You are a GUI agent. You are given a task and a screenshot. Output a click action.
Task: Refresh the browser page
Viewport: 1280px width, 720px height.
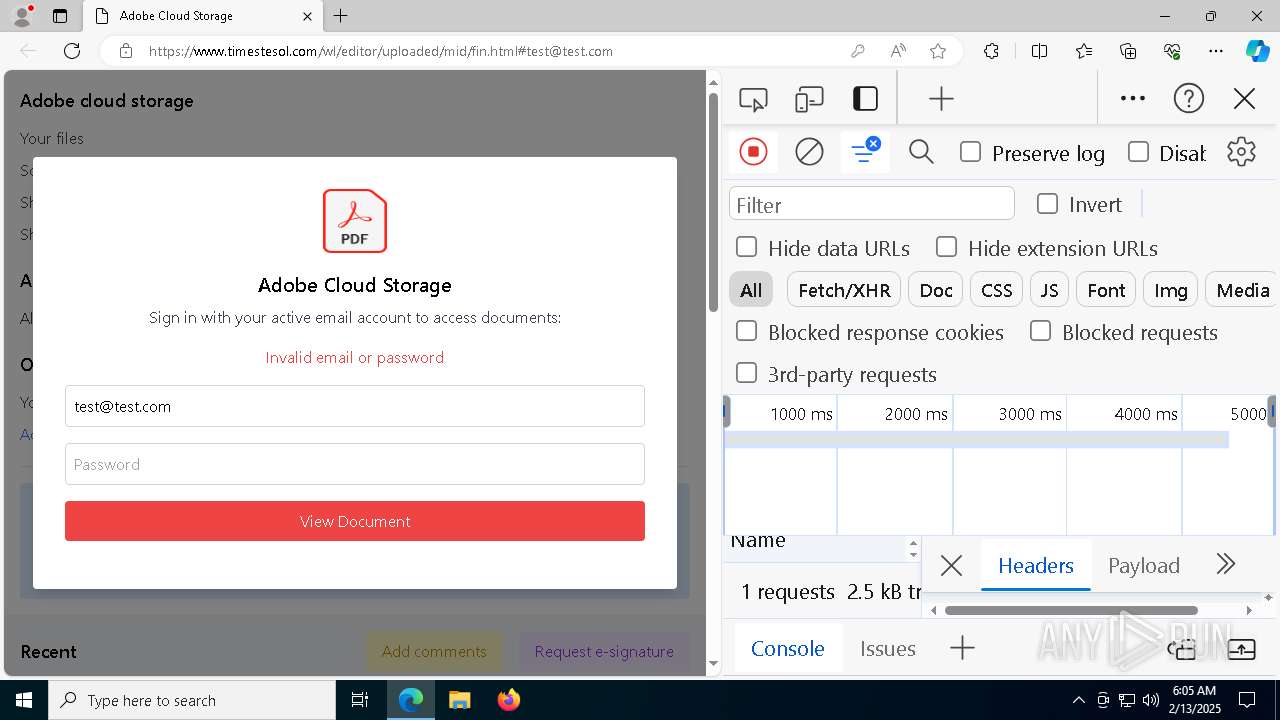point(72,51)
